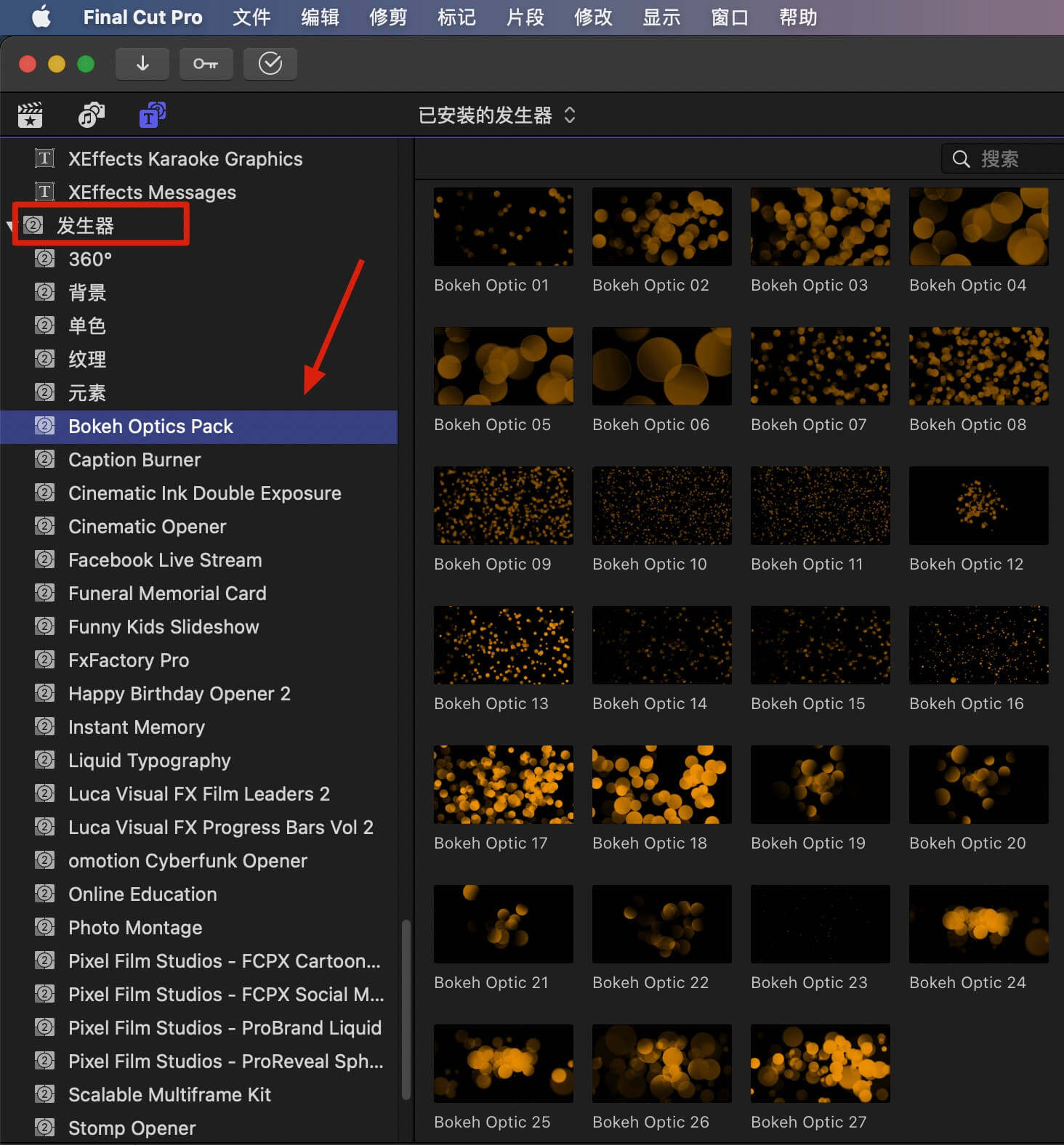Select the titles and generators sidebar icon

tap(152, 115)
